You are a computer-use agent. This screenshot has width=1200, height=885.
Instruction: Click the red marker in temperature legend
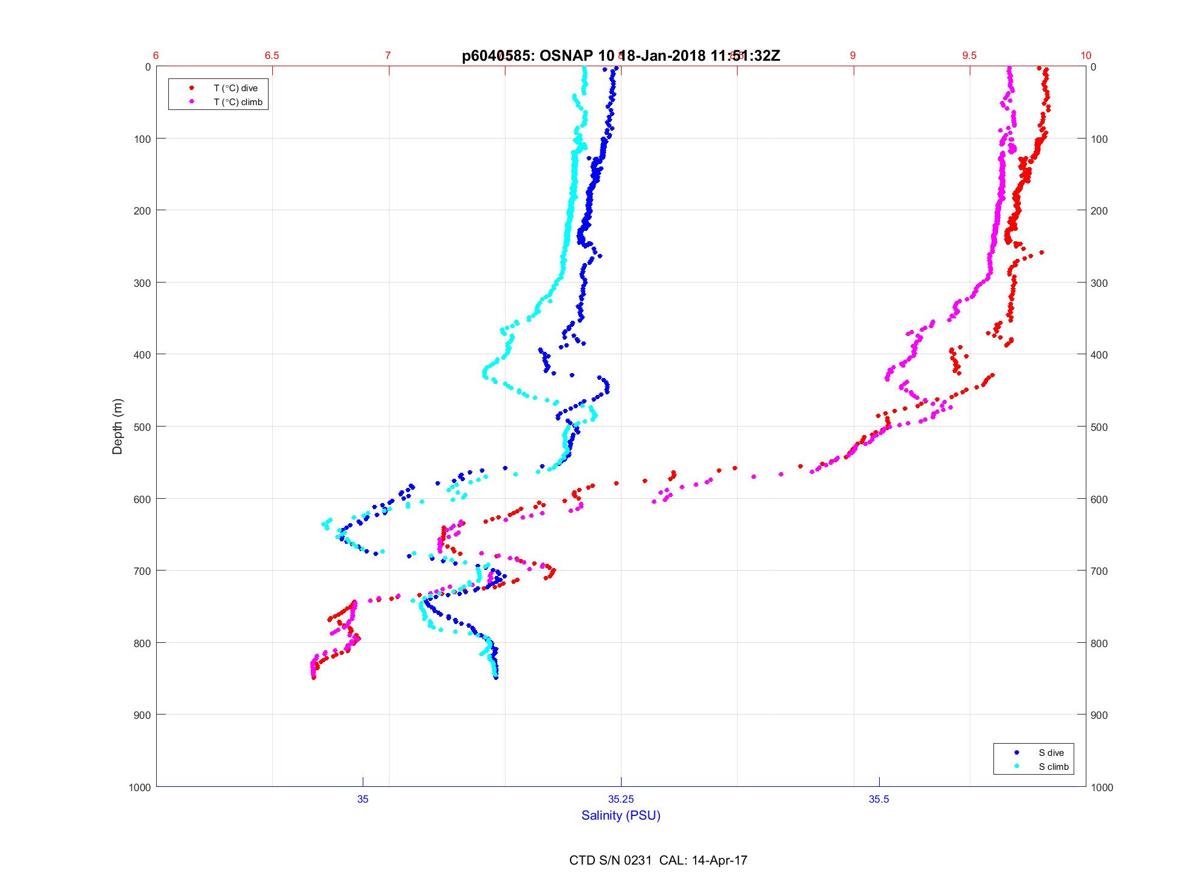pyautogui.click(x=191, y=88)
